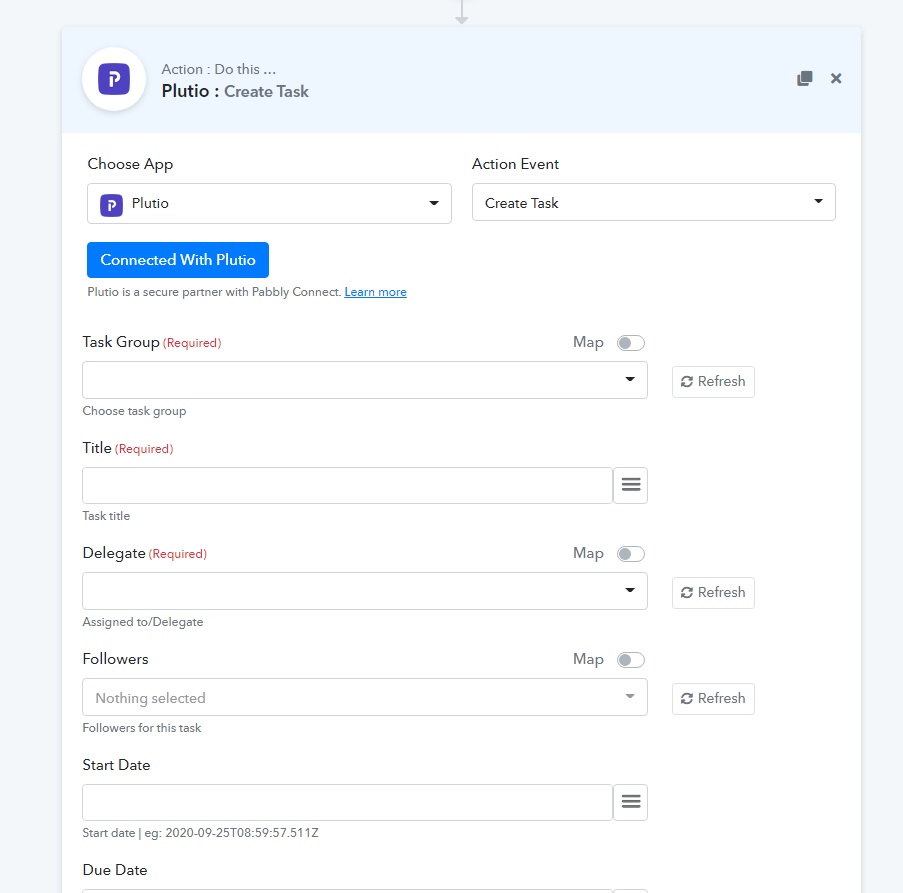Close the Plutio Create Task action panel
This screenshot has height=893, width=903.
coord(836,78)
